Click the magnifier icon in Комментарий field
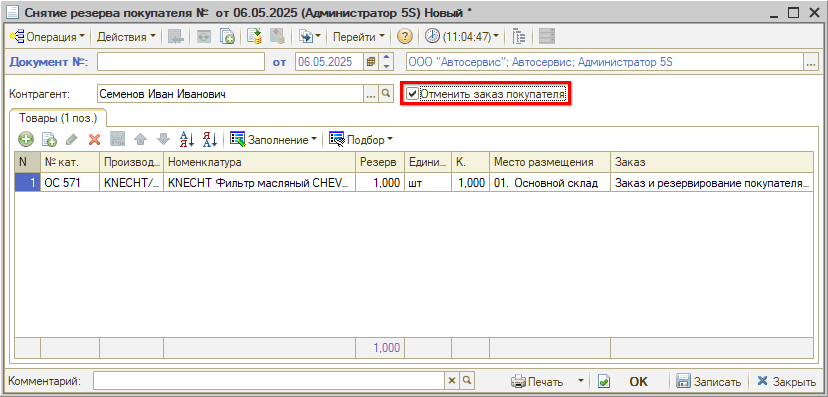The width and height of the screenshot is (828, 397). tap(467, 381)
